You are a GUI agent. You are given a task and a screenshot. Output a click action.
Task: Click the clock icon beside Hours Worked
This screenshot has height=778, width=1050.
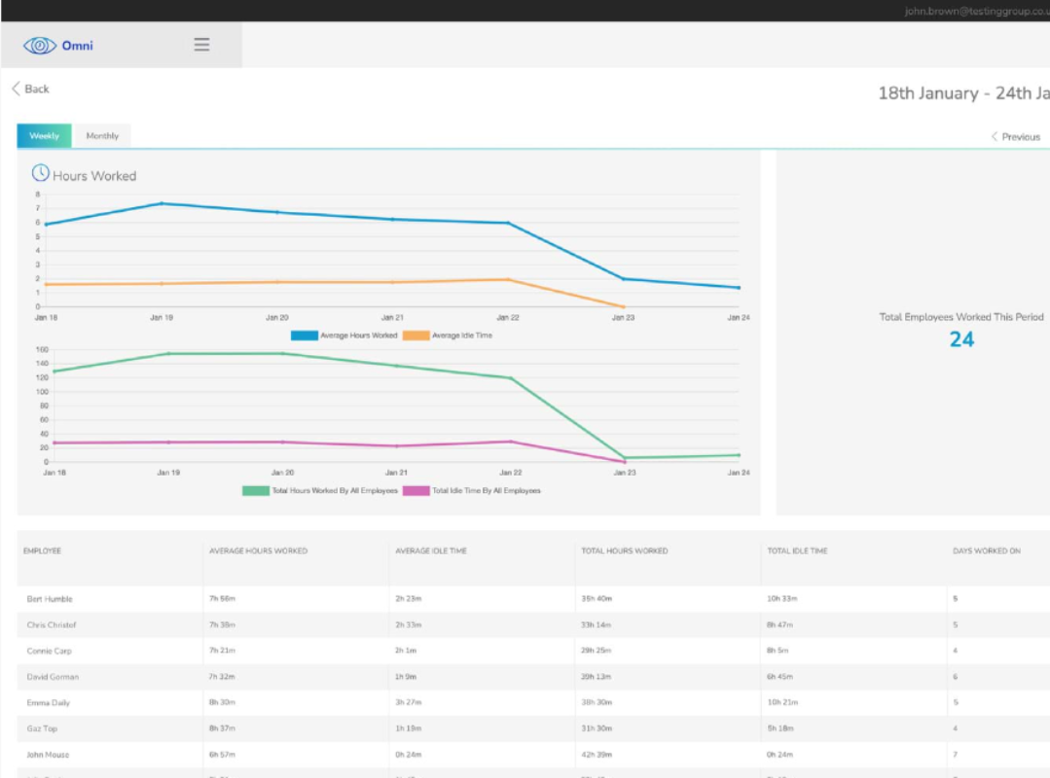click(x=40, y=173)
